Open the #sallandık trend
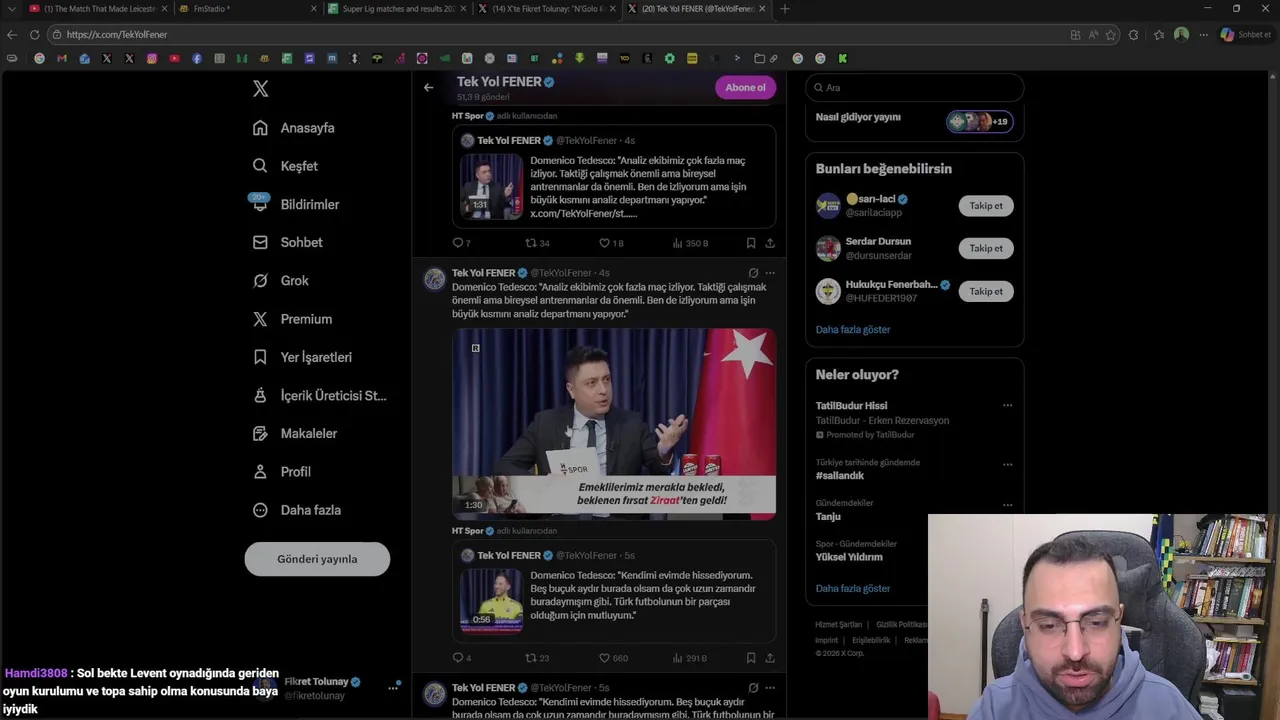Image resolution: width=1280 pixels, height=720 pixels. (840, 476)
